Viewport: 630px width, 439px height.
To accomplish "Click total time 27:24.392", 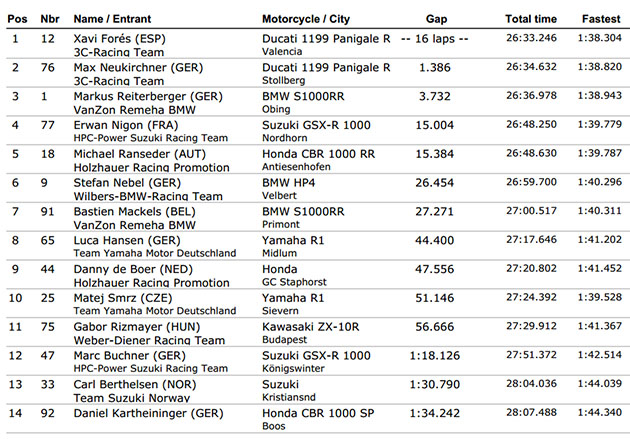I will (x=531, y=297).
